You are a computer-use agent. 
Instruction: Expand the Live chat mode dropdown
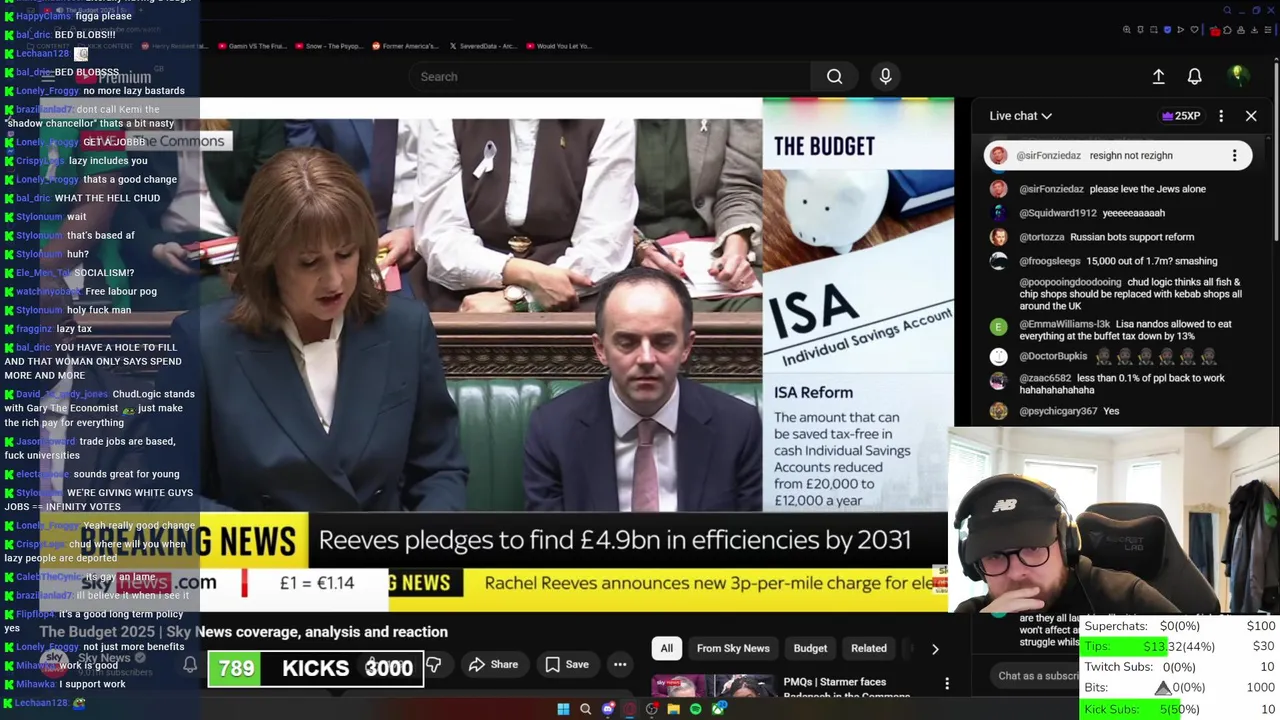pos(1020,116)
